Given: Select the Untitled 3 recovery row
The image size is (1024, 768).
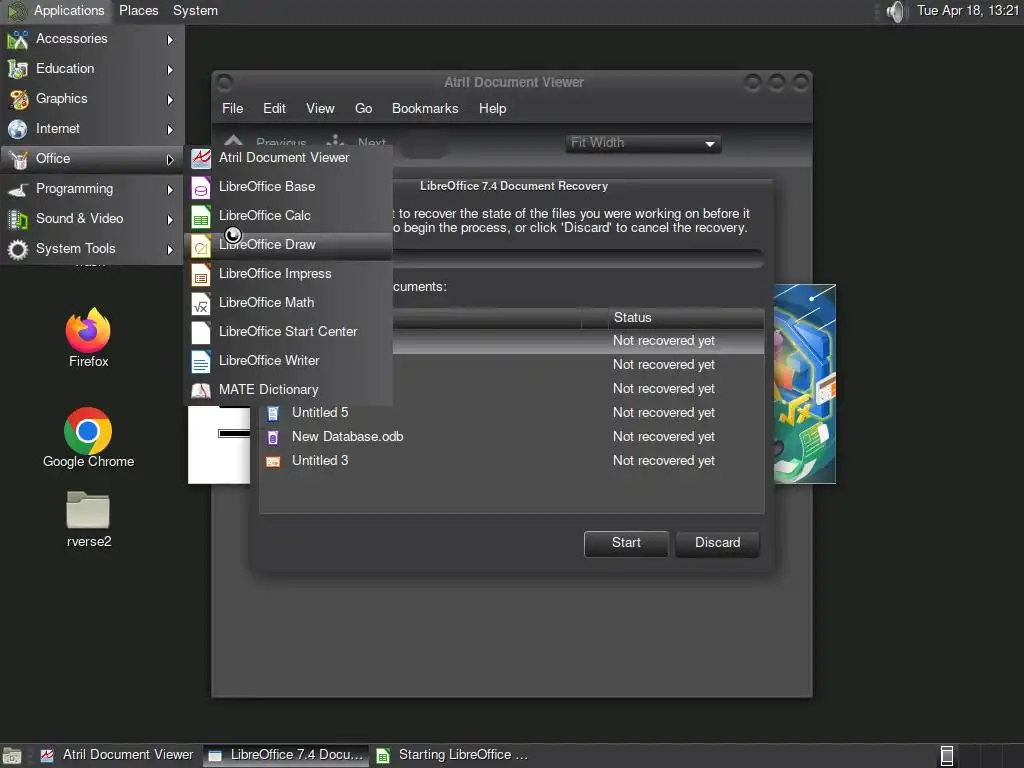Looking at the screenshot, I should click(x=512, y=461).
